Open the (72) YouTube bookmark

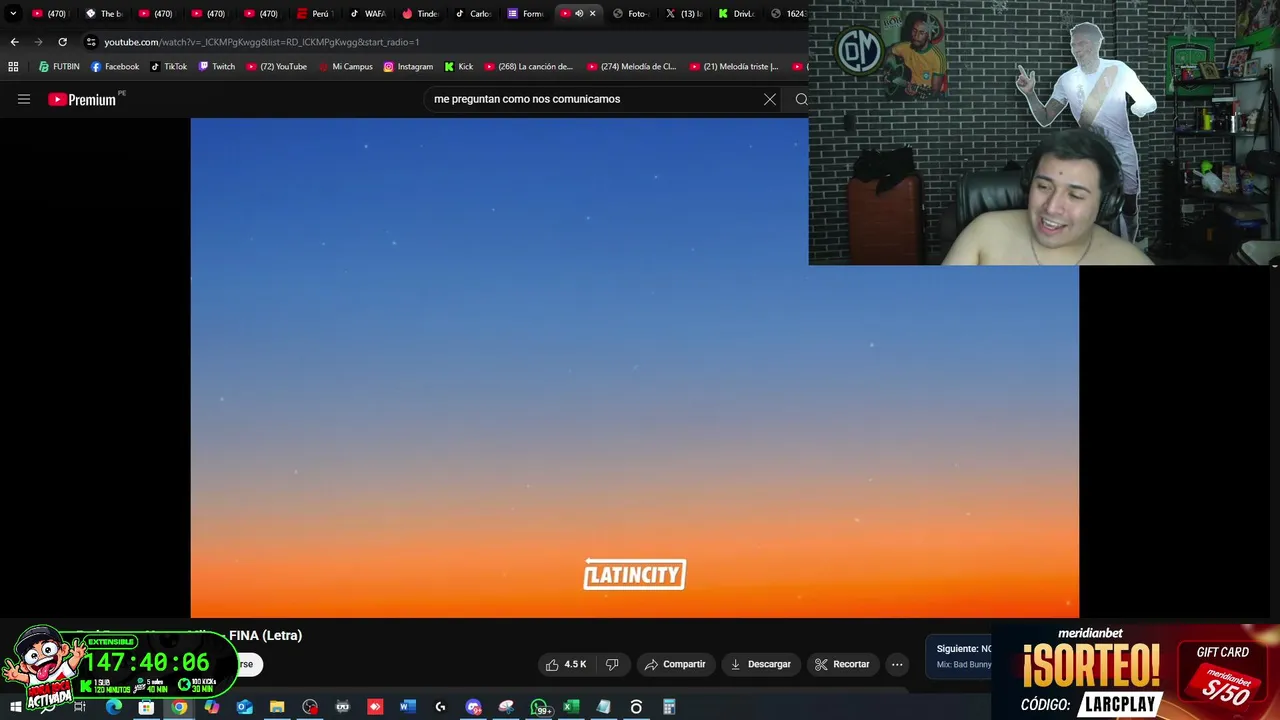(x=276, y=67)
